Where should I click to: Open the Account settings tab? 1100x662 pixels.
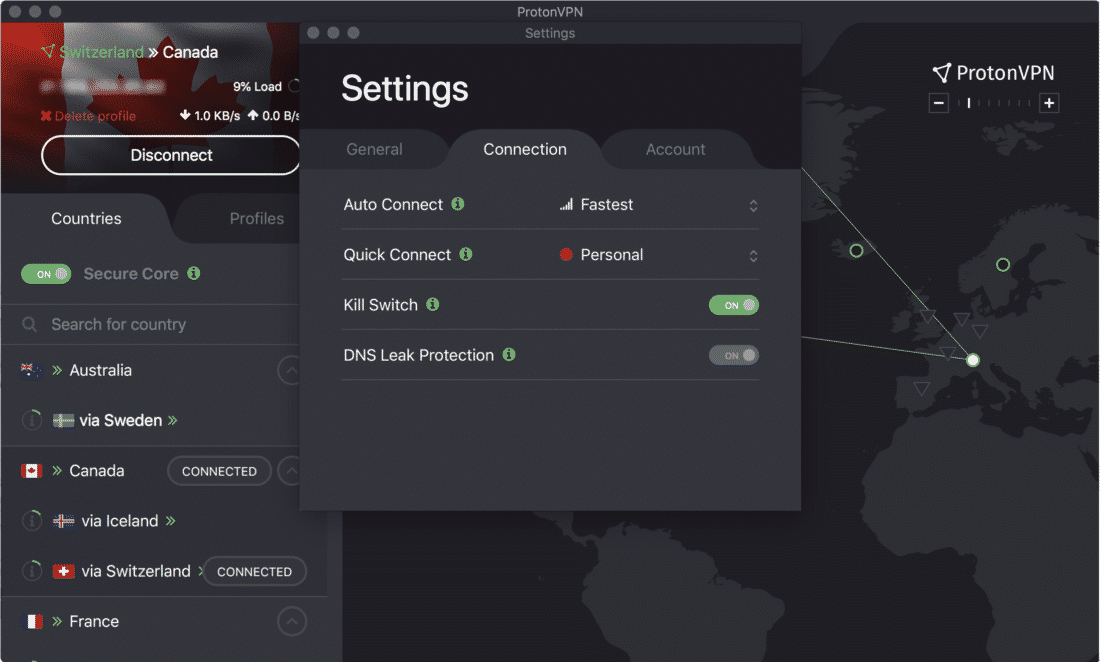tap(676, 149)
